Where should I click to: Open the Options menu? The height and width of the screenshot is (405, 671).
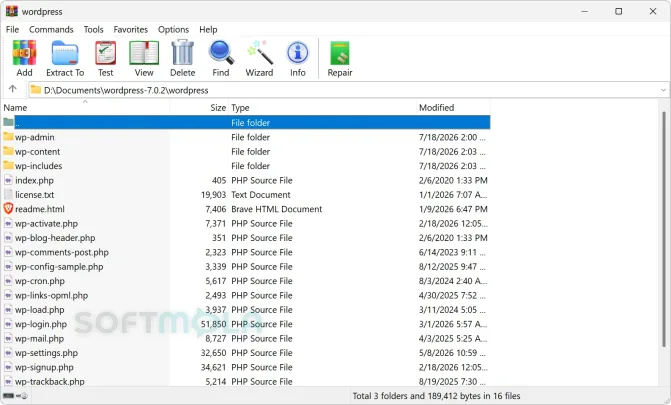click(x=173, y=30)
